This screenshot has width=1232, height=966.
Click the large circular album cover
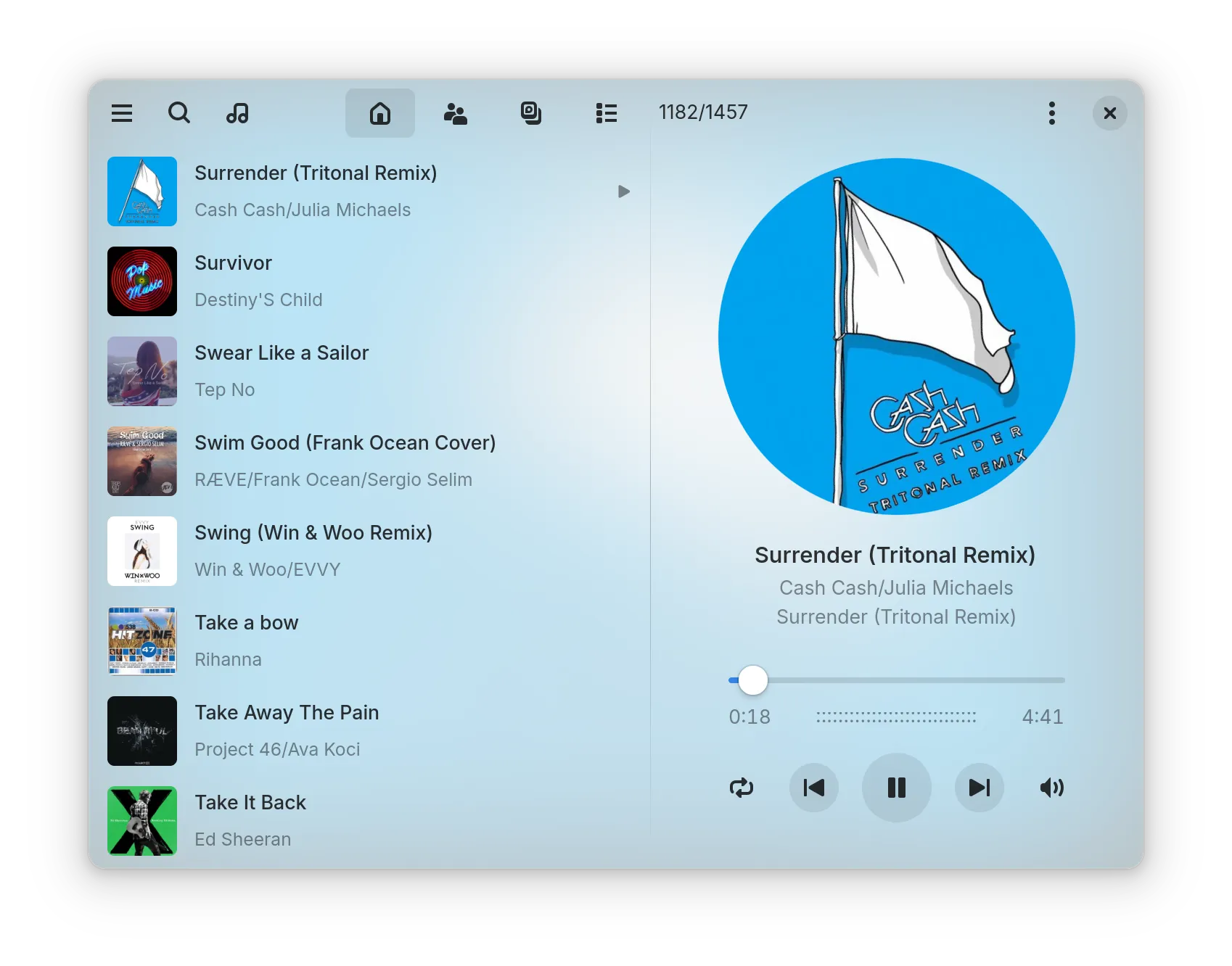coord(897,337)
